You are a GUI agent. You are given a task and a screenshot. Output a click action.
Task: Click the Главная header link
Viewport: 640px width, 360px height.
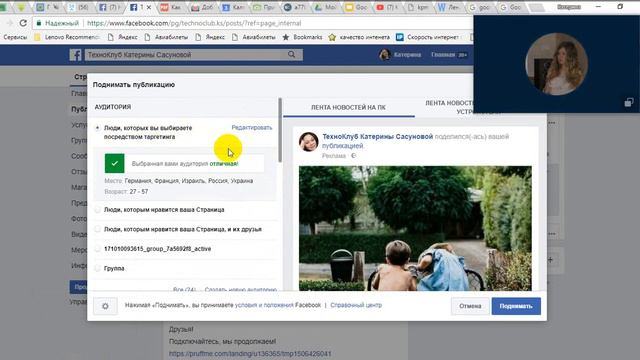pyautogui.click(x=442, y=54)
